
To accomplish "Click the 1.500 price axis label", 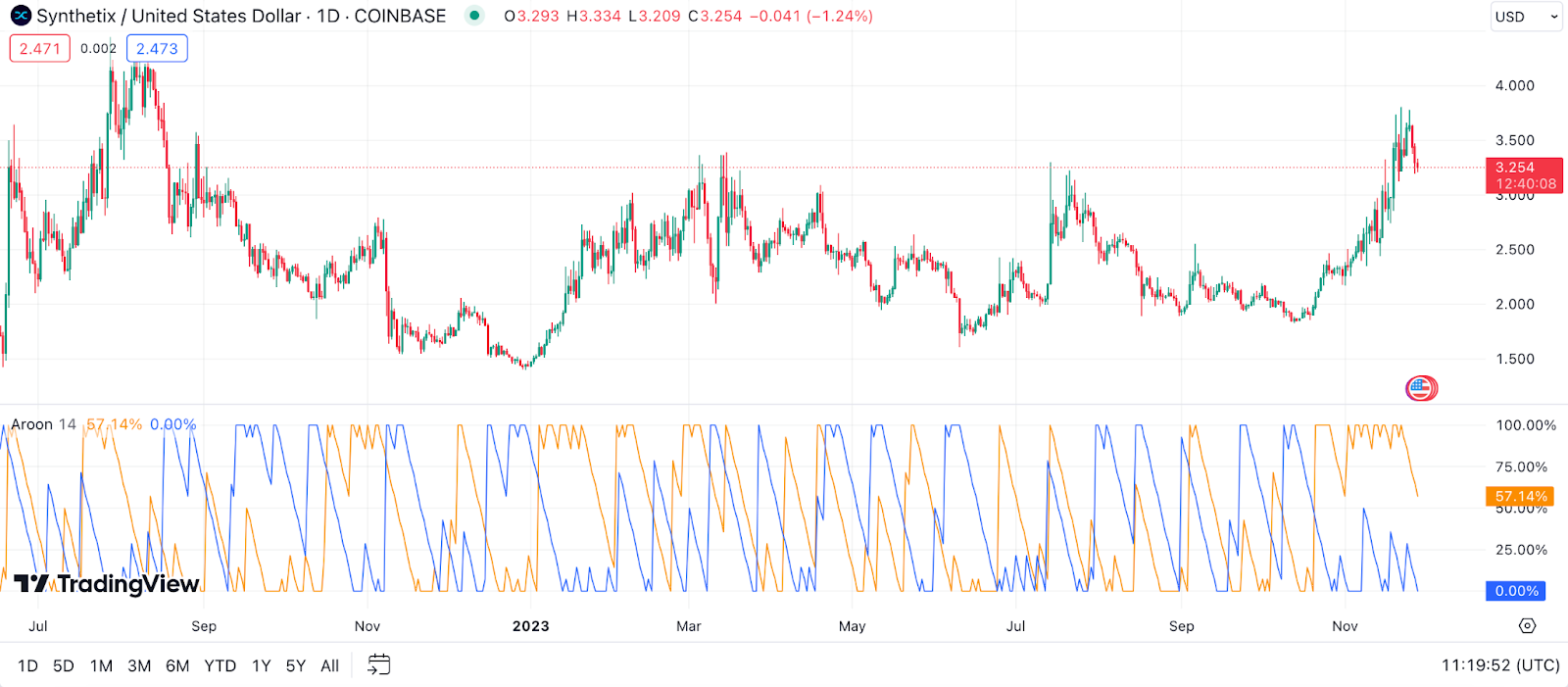I will point(1514,359).
